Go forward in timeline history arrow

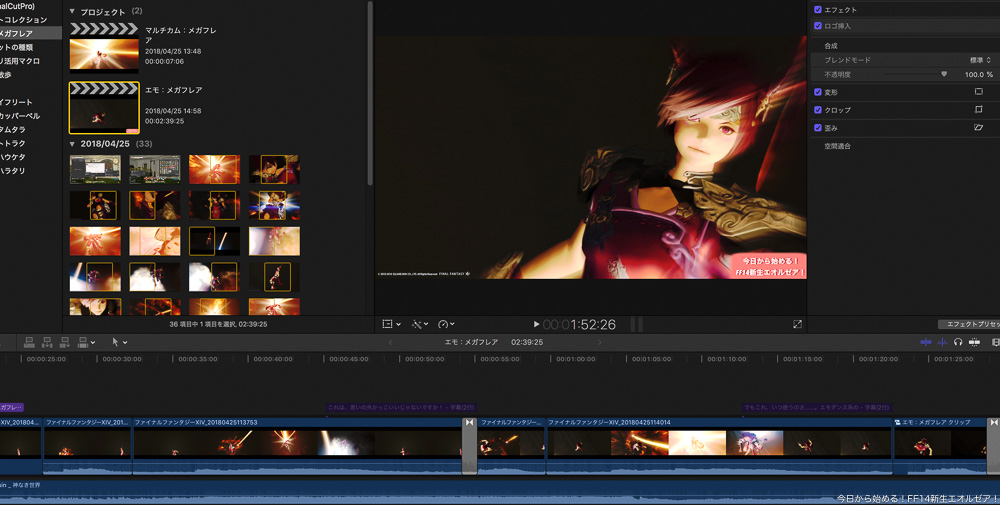[599, 342]
